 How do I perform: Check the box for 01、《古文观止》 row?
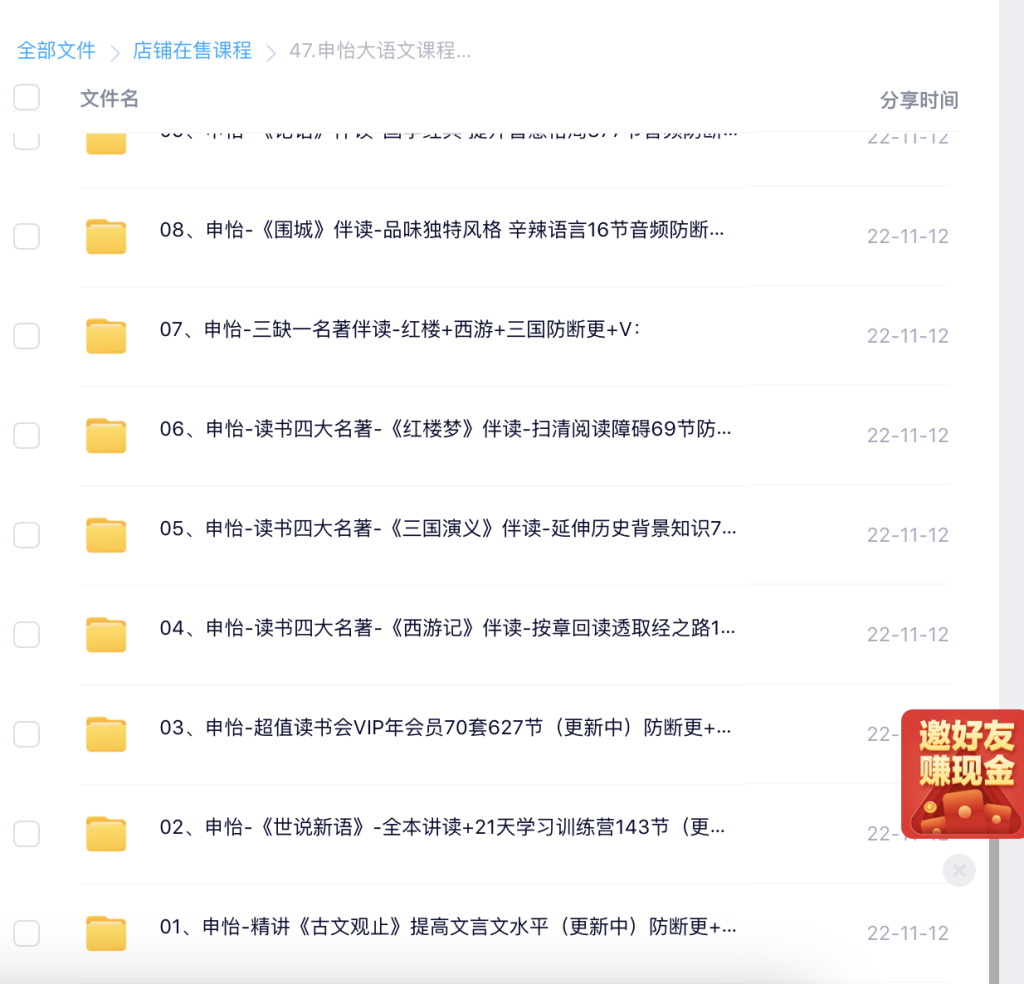(27, 933)
